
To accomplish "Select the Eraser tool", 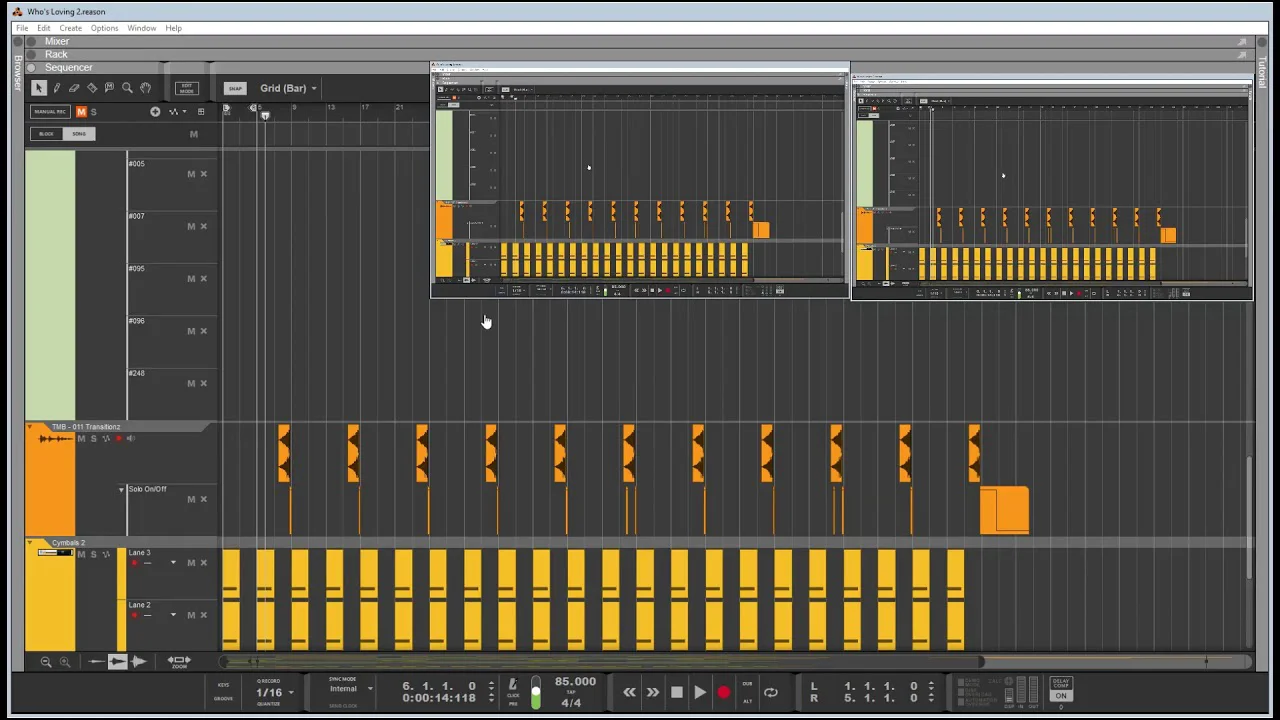I will click(74, 88).
